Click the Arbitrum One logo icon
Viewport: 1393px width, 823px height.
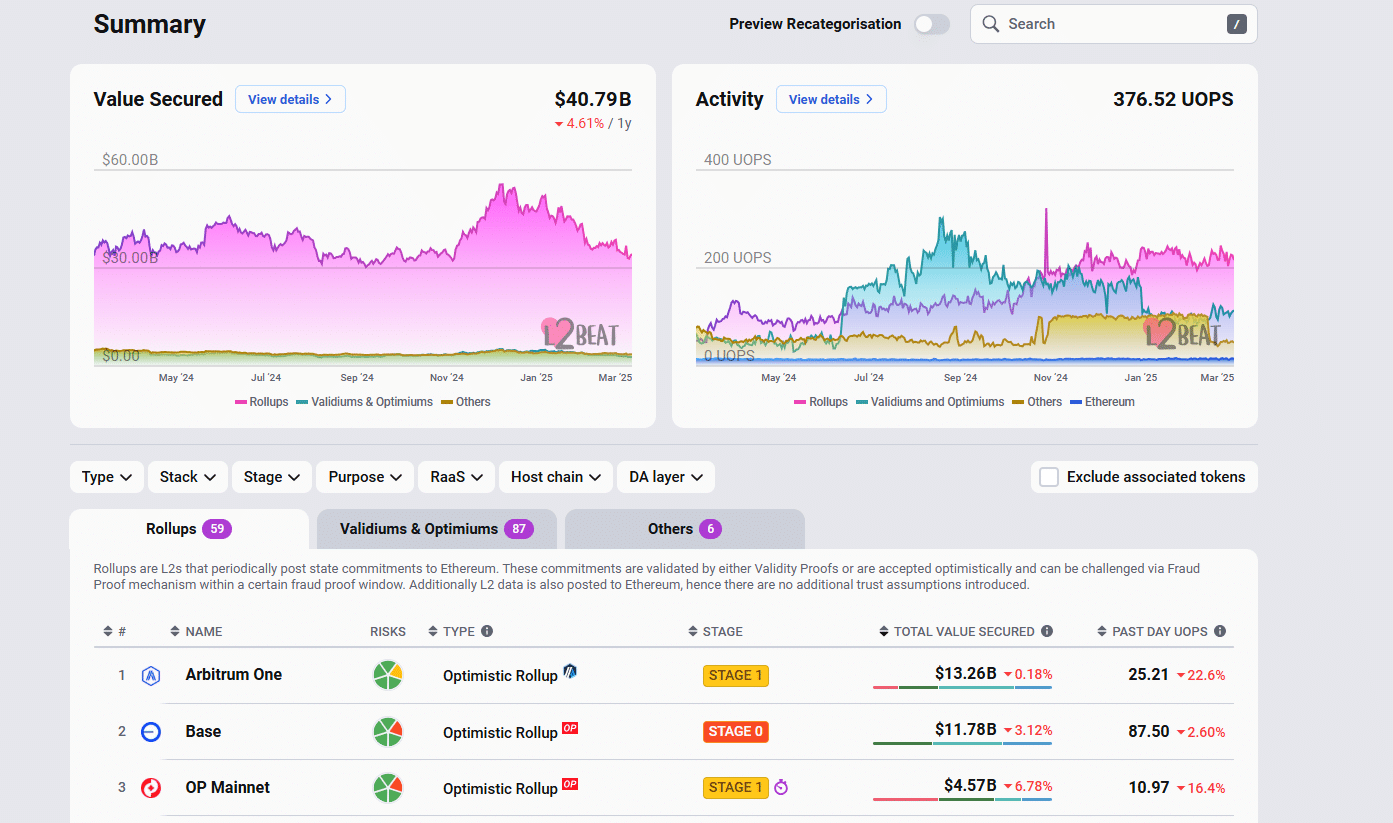coord(151,676)
